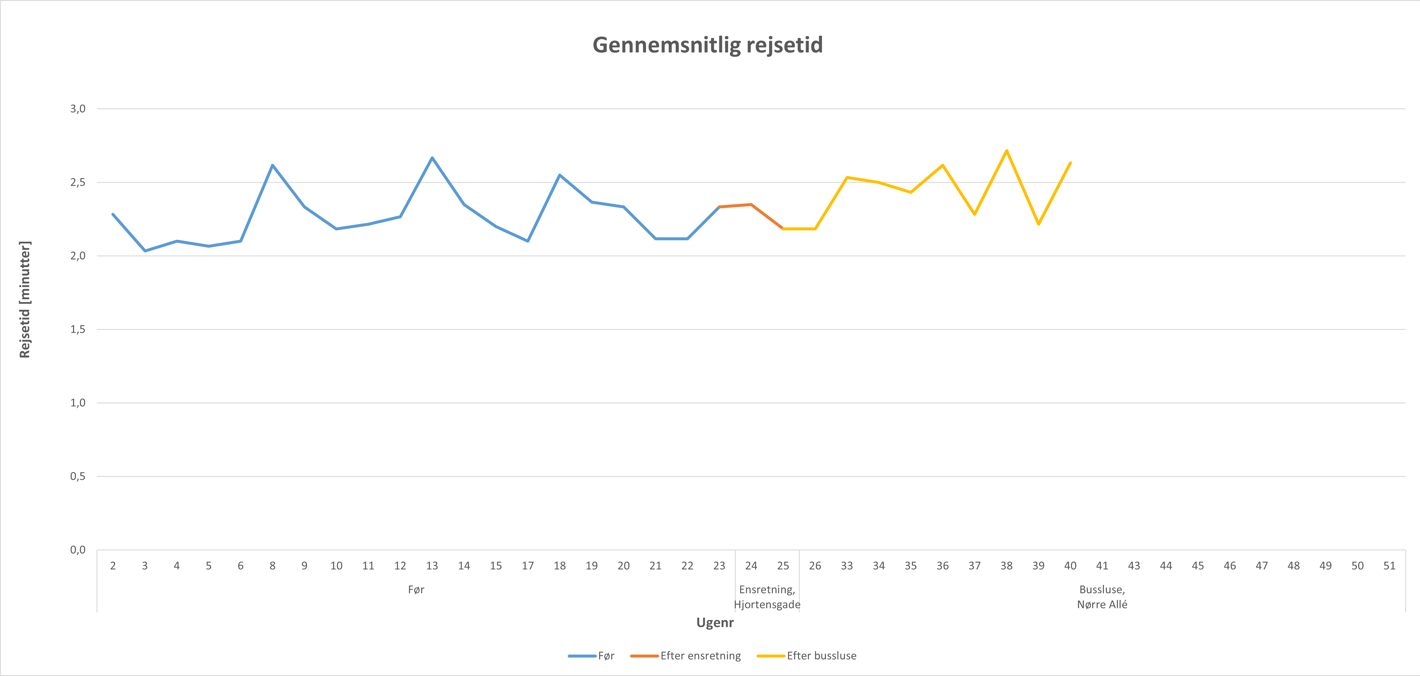1420x676 pixels.
Task: Click the 0,0 label on the vertical axis
Action: tap(77, 550)
